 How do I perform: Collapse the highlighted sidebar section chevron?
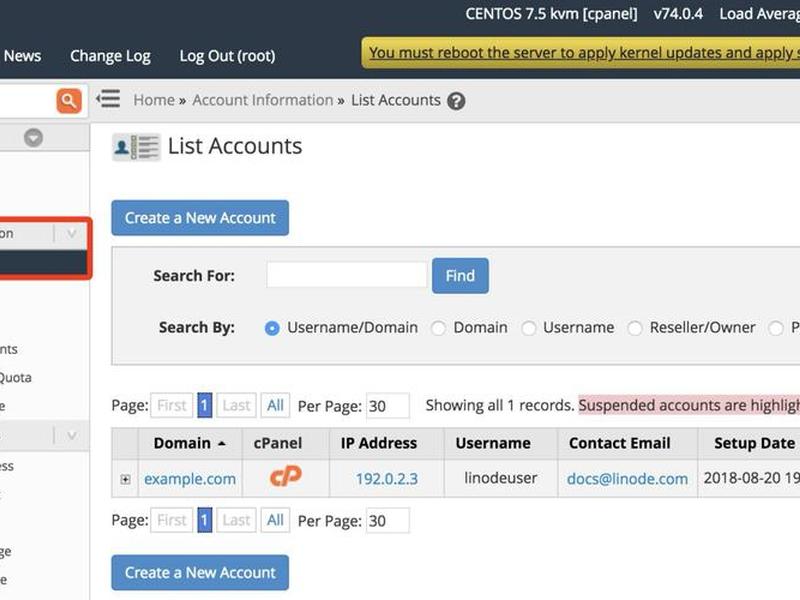coord(71,234)
